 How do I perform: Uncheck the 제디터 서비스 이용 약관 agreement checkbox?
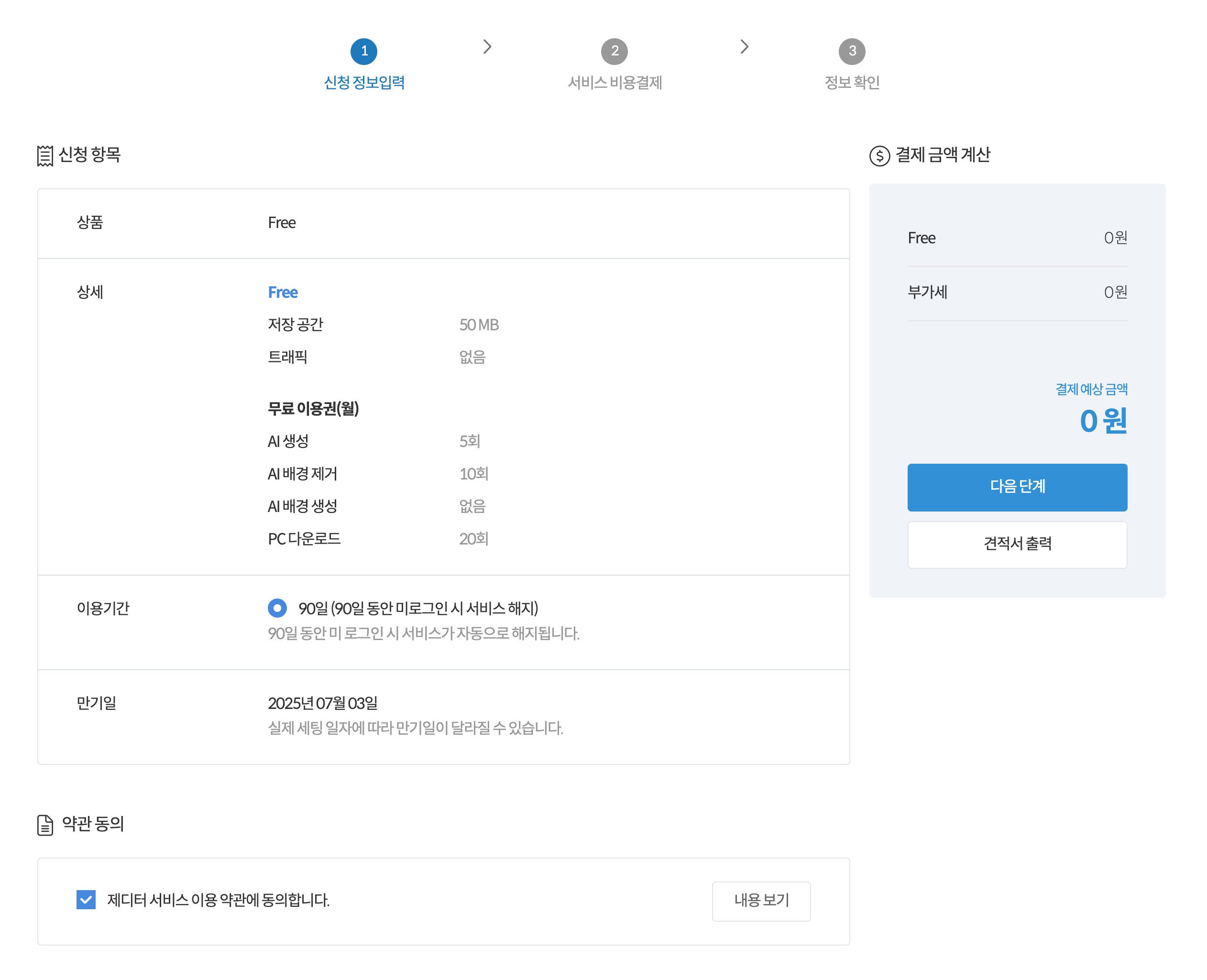pyautogui.click(x=86, y=899)
